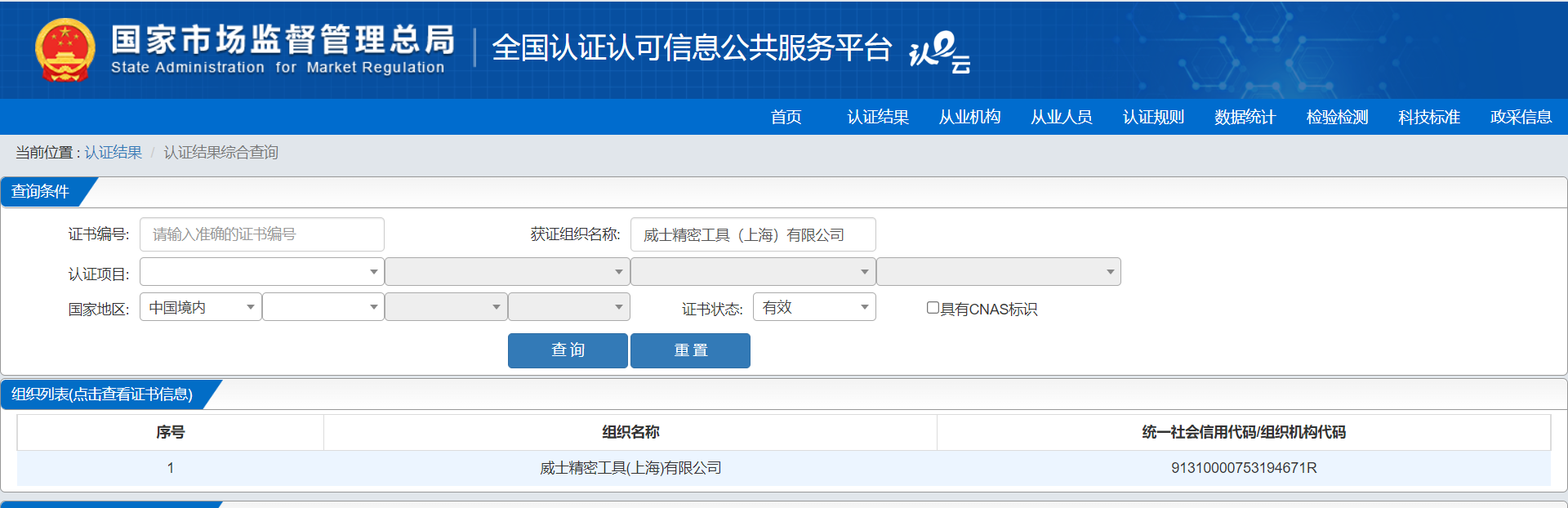Check the 具有CNAS标识 checkbox
The image size is (1568, 508).
click(x=933, y=308)
